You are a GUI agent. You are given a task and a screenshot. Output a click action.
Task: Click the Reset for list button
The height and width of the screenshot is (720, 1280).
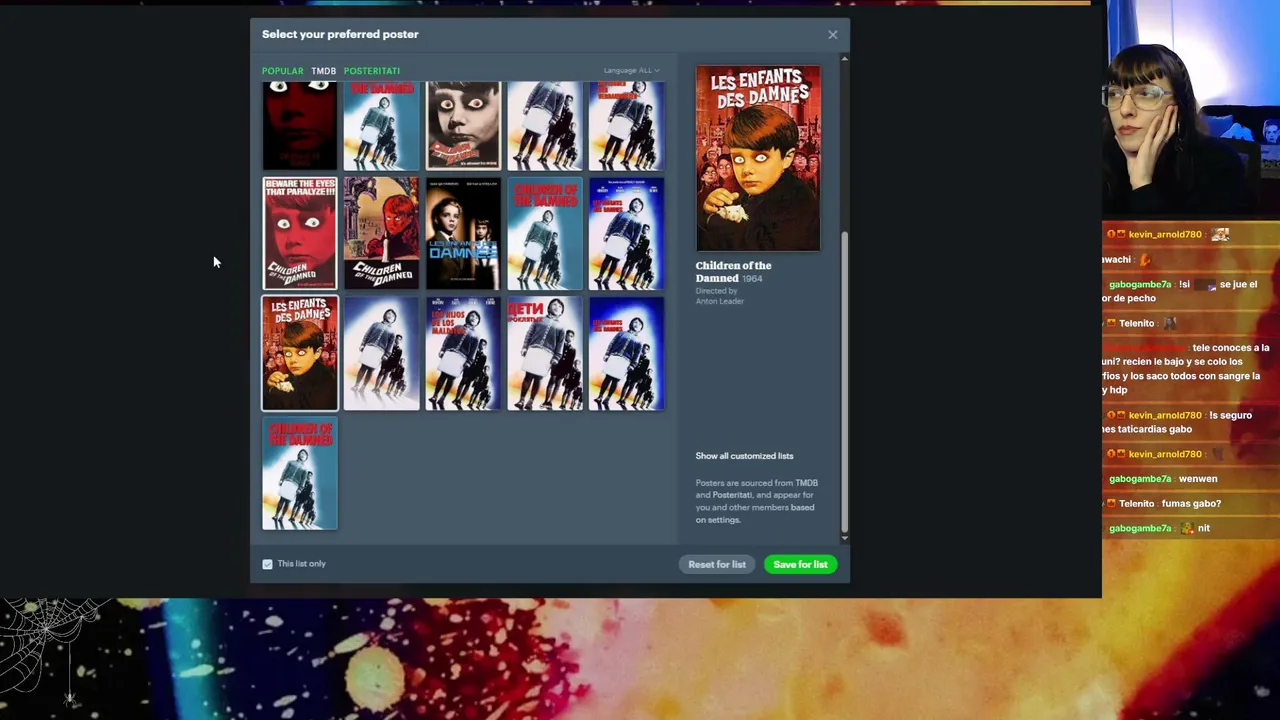pyautogui.click(x=717, y=564)
